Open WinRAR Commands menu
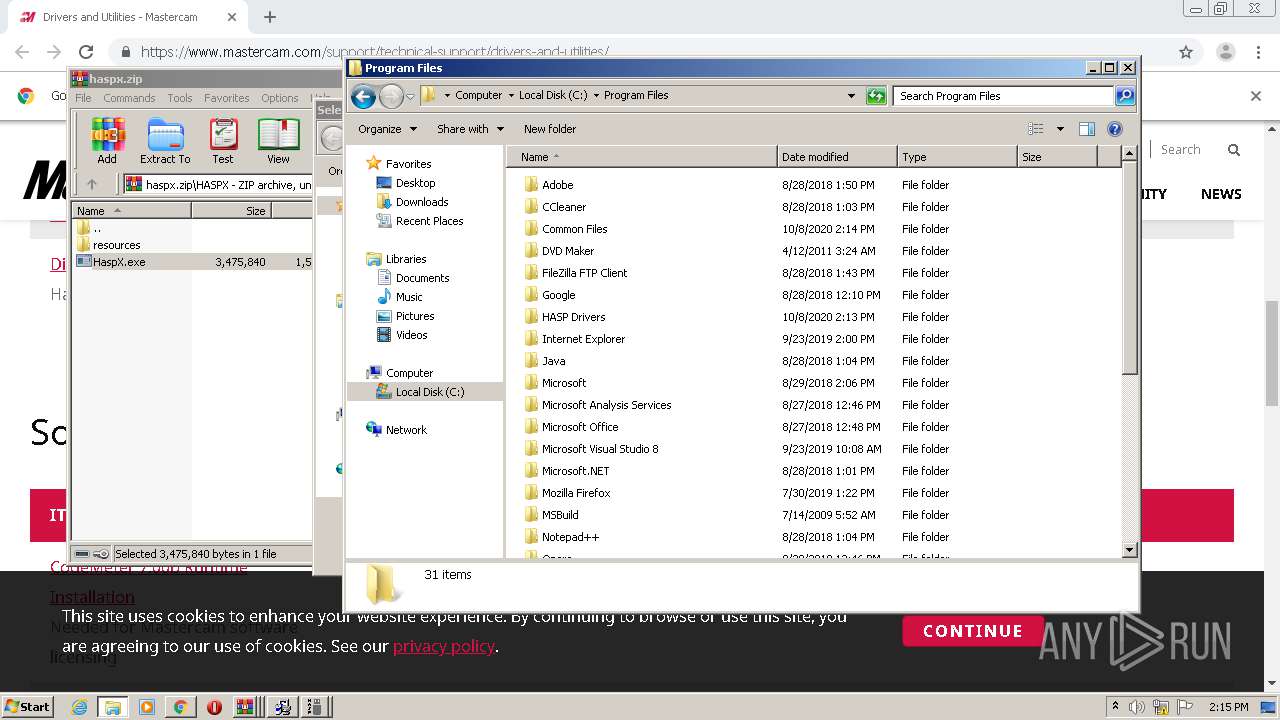Image resolution: width=1280 pixels, height=720 pixels. pyautogui.click(x=129, y=98)
